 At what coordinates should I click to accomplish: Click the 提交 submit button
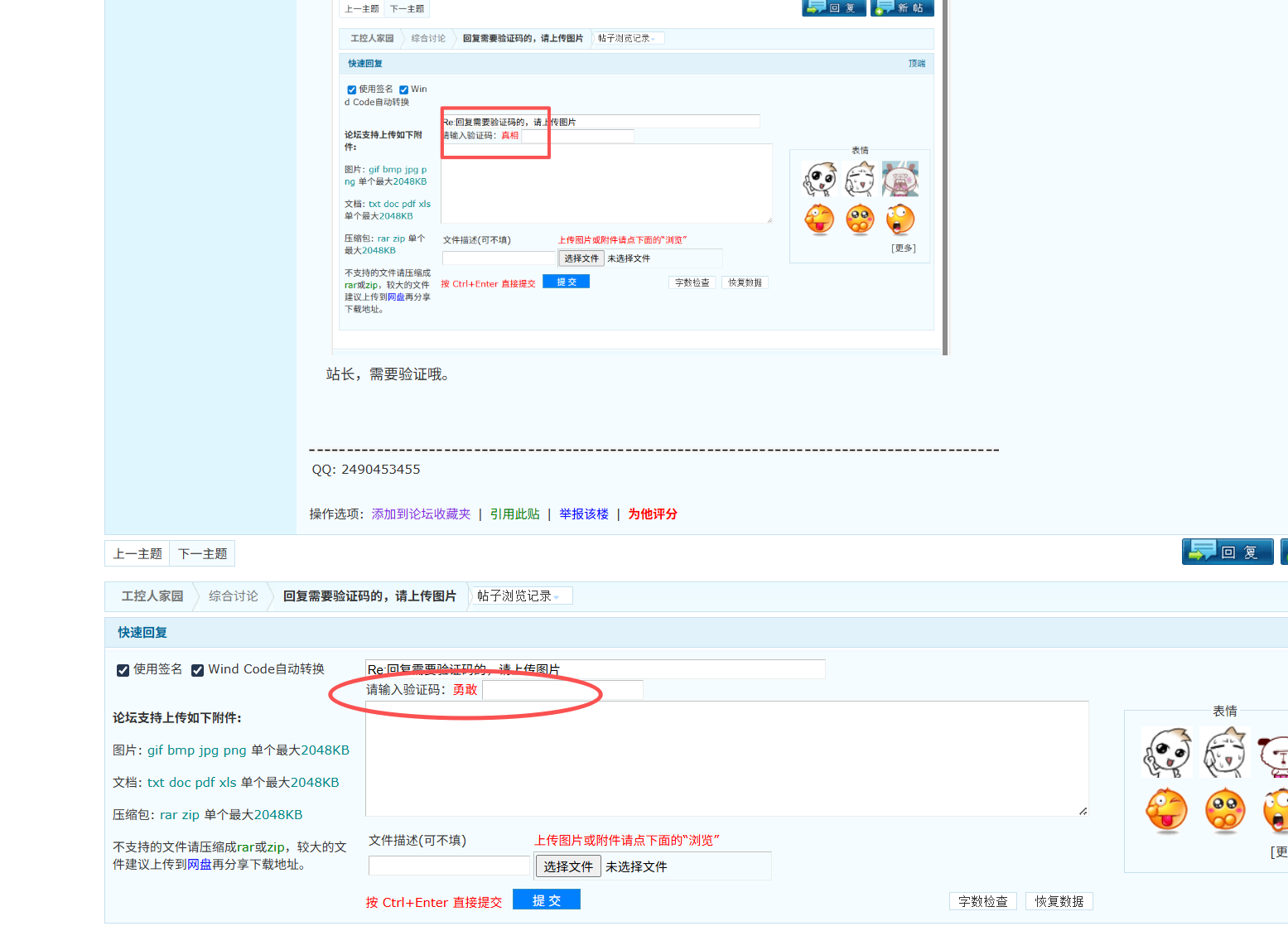(546, 900)
